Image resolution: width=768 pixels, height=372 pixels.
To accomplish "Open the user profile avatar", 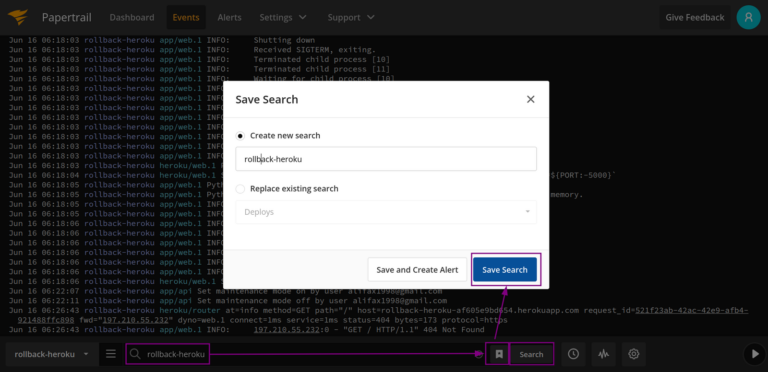I will 748,17.
